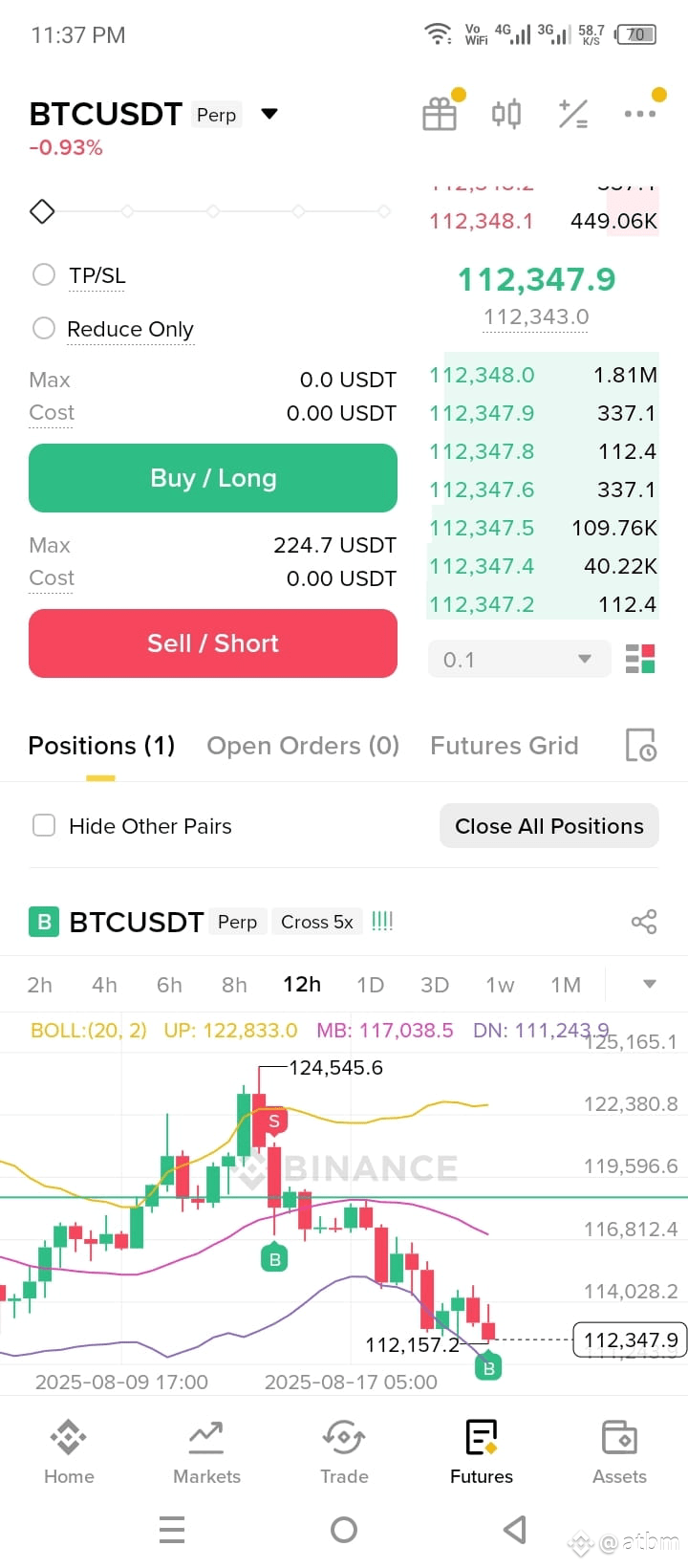
Task: Check the Hide Other Pairs box
Action: point(44,825)
